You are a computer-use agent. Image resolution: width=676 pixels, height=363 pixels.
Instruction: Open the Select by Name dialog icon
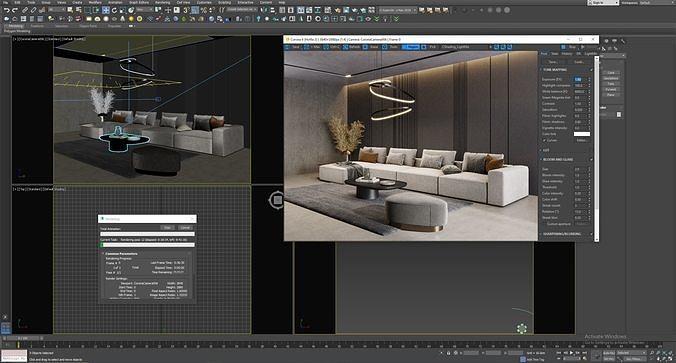[78, 9]
